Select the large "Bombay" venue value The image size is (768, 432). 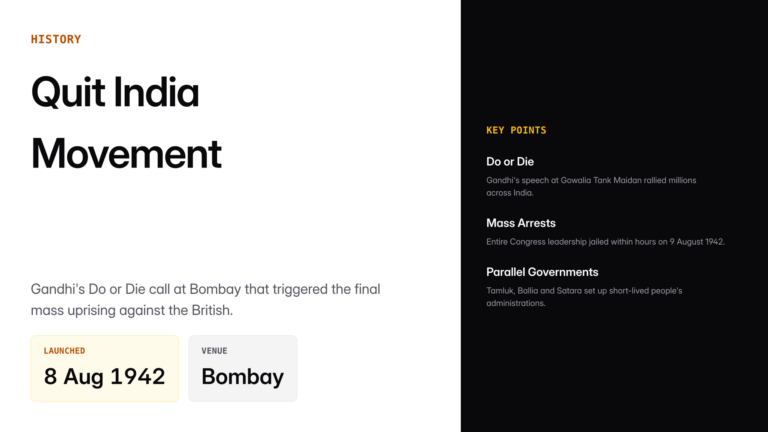pos(242,377)
